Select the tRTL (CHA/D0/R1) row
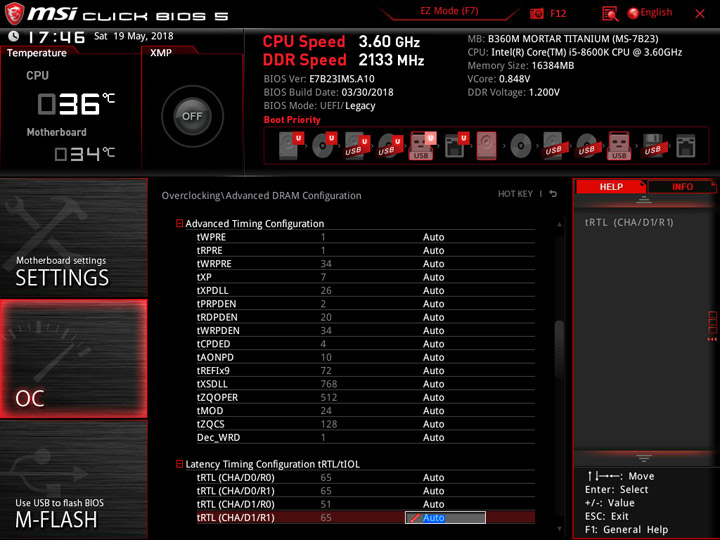 click(x=366, y=491)
